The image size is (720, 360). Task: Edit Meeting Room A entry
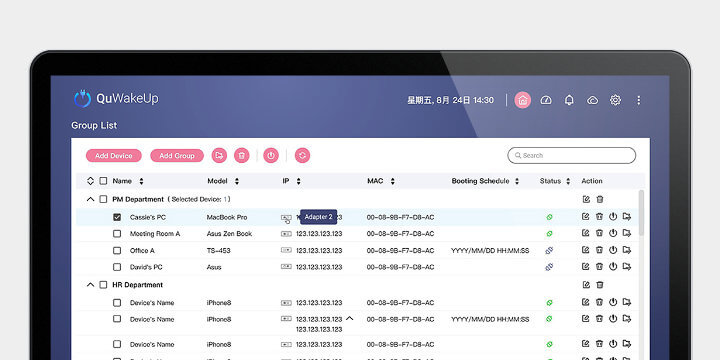point(585,233)
